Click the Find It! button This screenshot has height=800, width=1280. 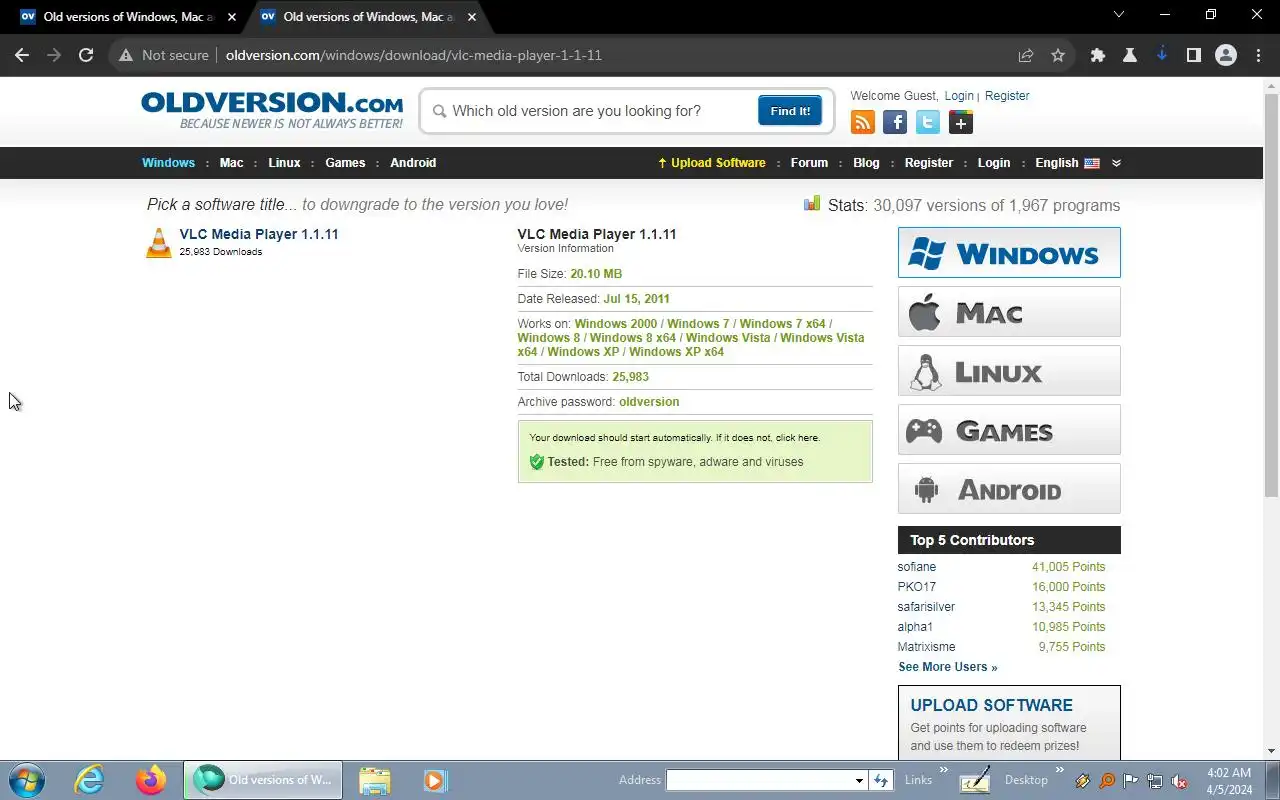[x=790, y=111]
